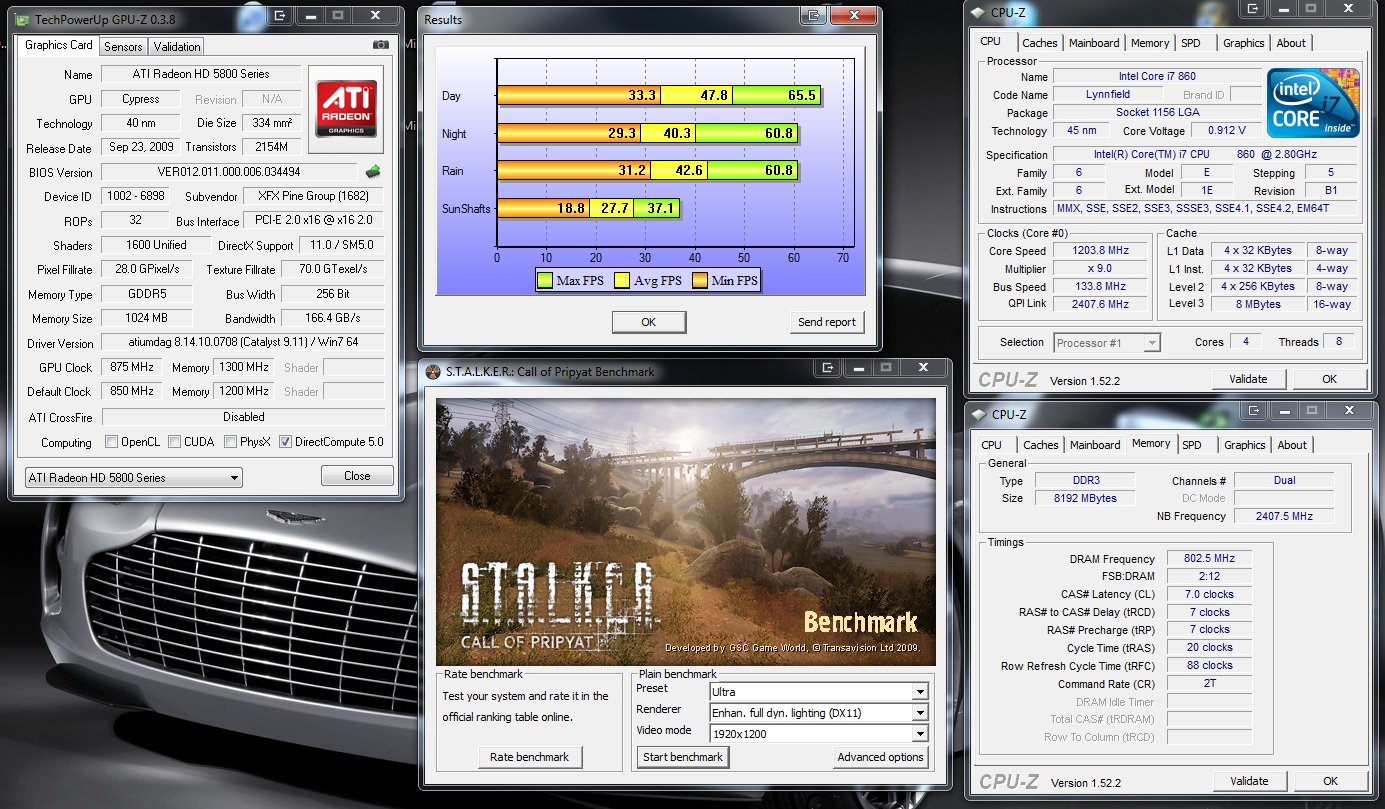Click Send report in Results window
The height and width of the screenshot is (809, 1385).
click(x=826, y=322)
